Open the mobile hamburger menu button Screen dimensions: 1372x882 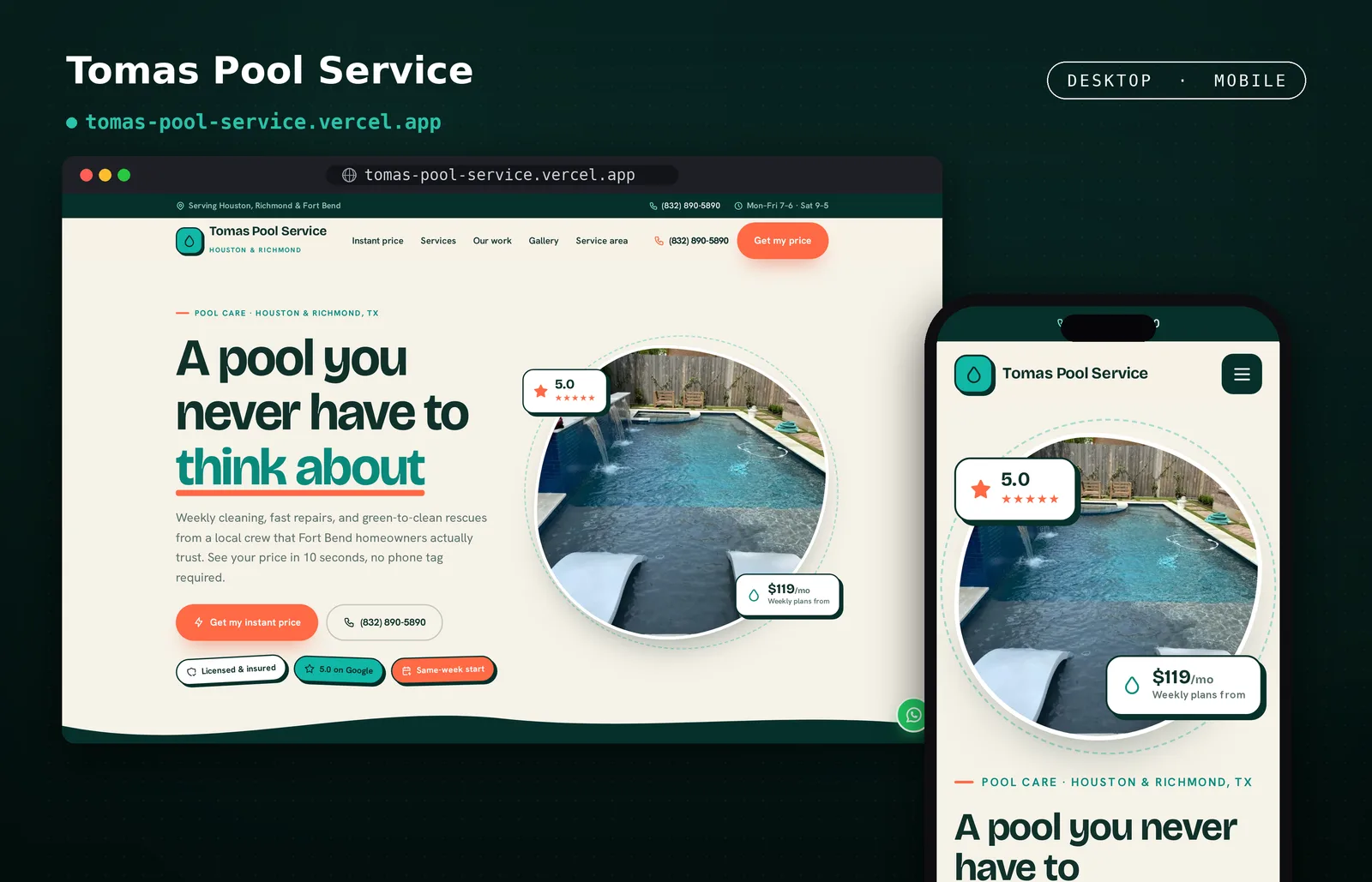(1242, 374)
